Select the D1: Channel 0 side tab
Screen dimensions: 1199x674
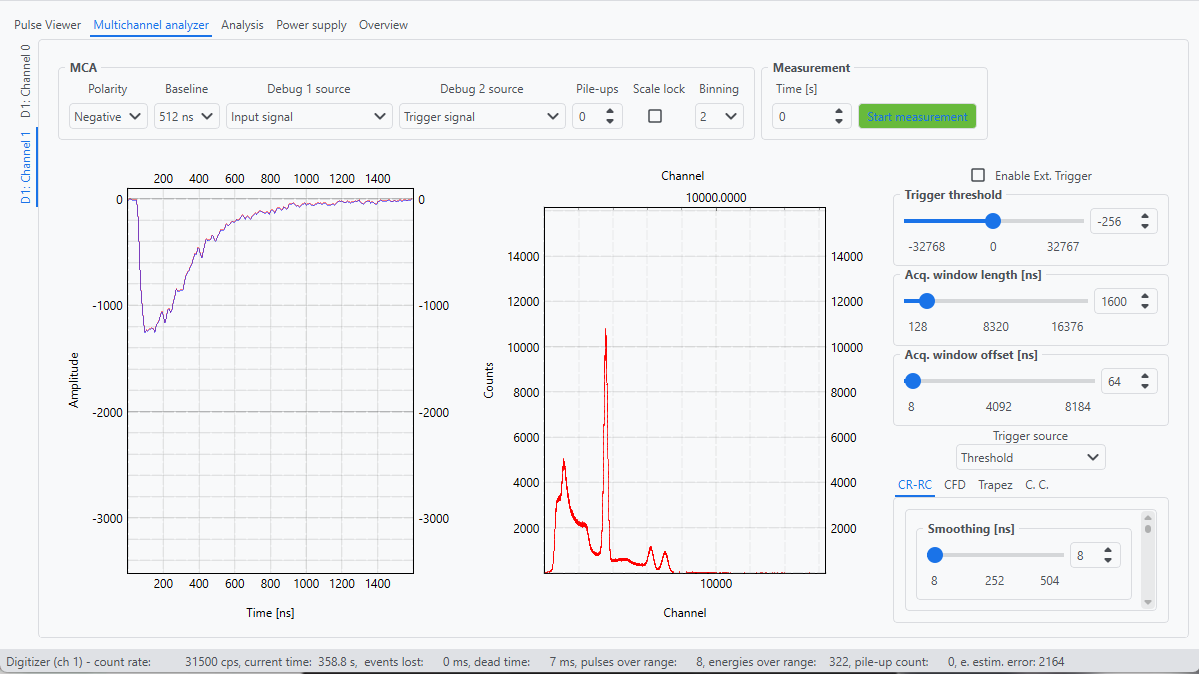26,82
